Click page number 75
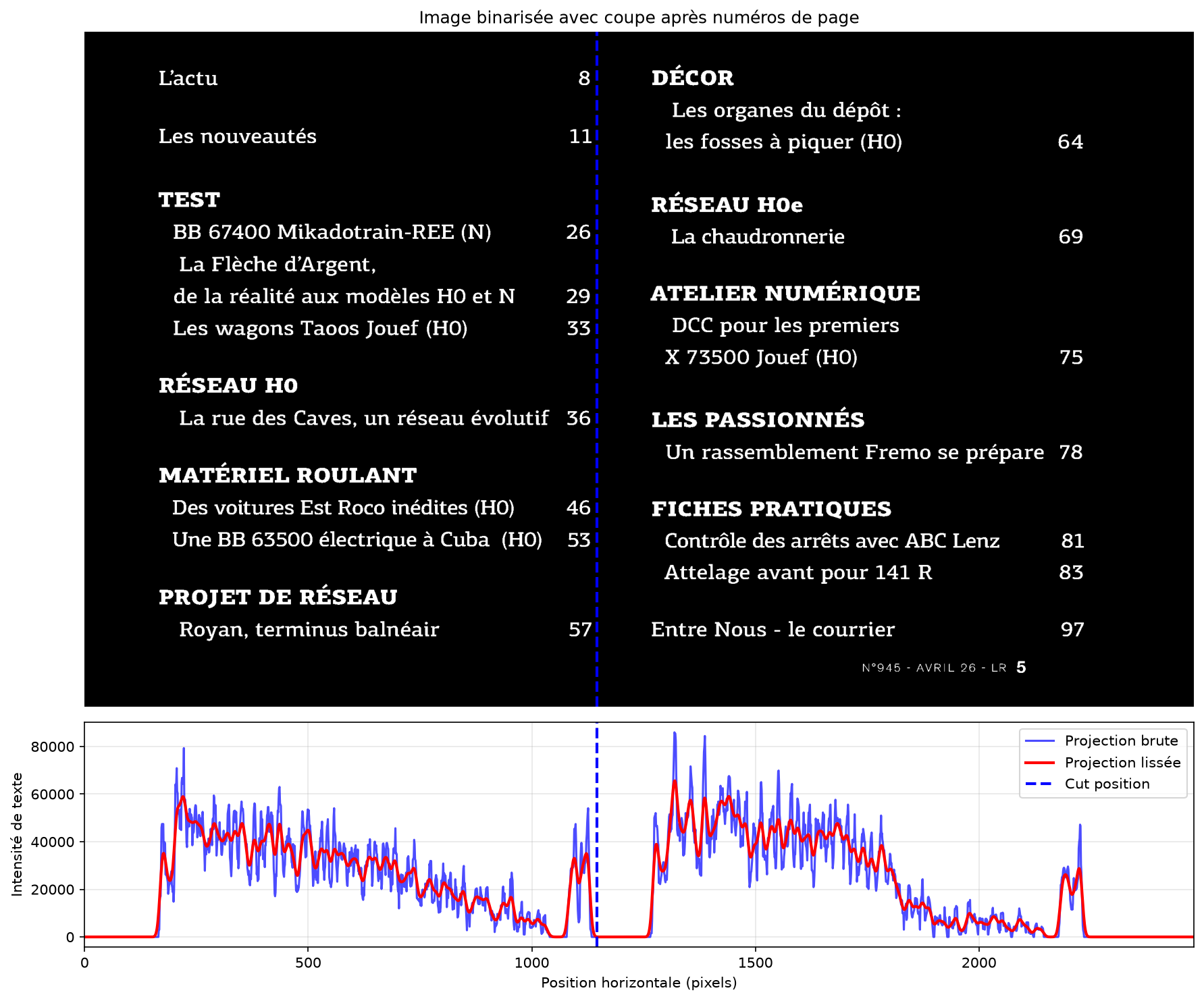 click(x=1071, y=357)
